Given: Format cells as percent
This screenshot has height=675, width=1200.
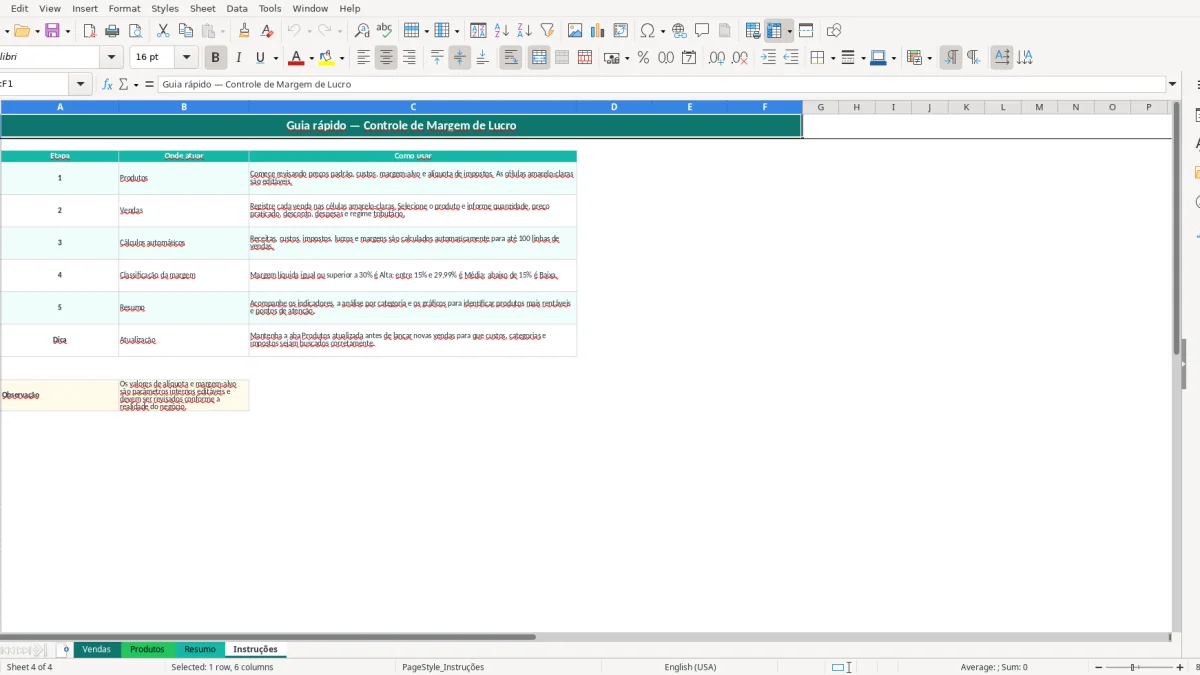Looking at the screenshot, I should tap(643, 58).
